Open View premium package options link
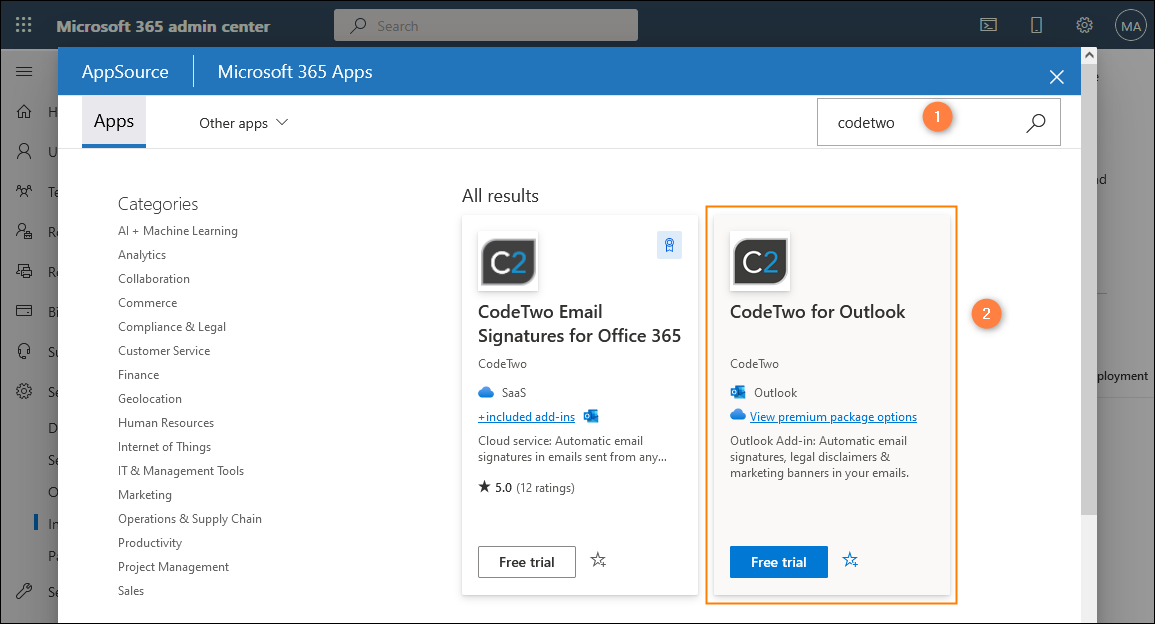The image size is (1155, 624). pyautogui.click(x=833, y=417)
